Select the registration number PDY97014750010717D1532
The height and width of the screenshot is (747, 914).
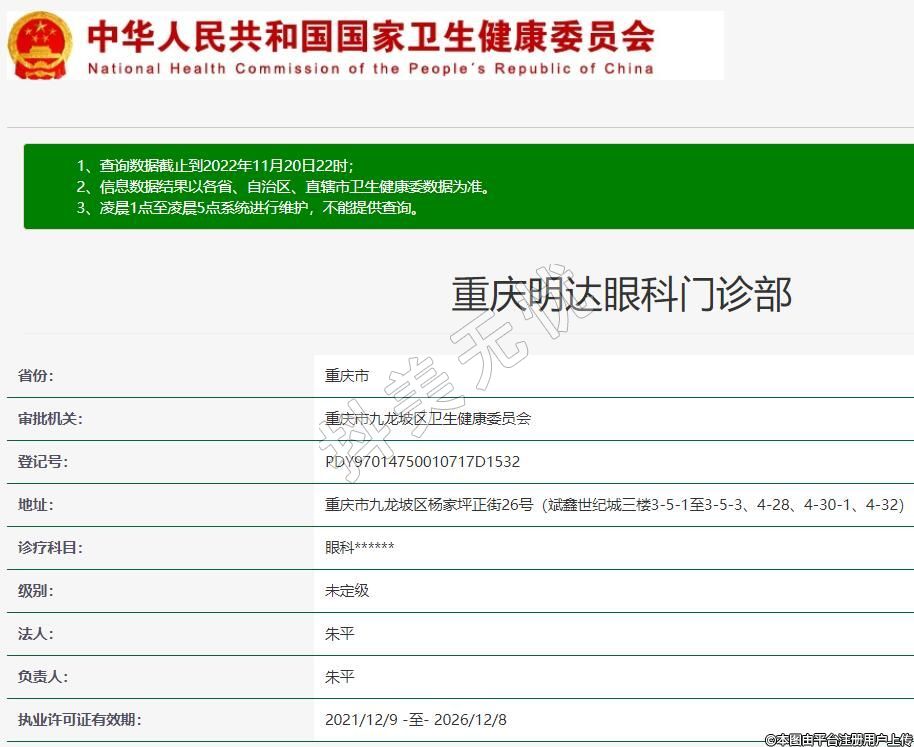pyautogui.click(x=422, y=462)
